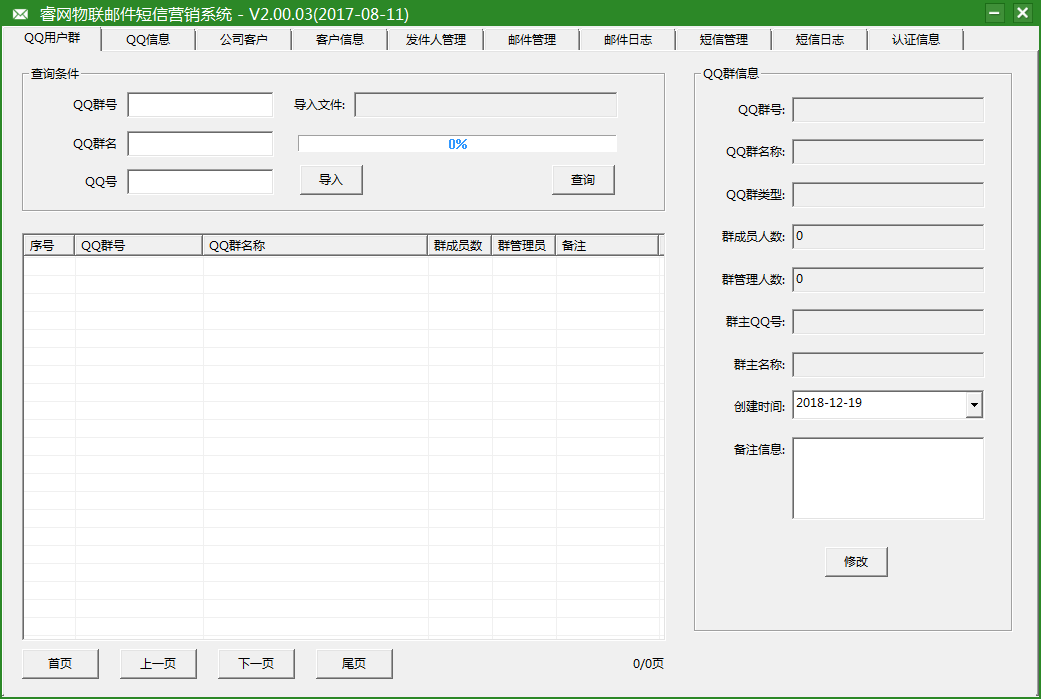Click the 下一页 next page button
1041x699 pixels.
tap(255, 663)
